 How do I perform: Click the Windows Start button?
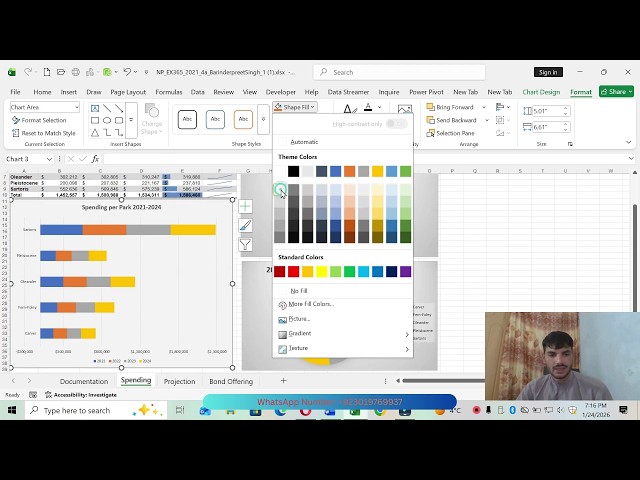click(12, 410)
